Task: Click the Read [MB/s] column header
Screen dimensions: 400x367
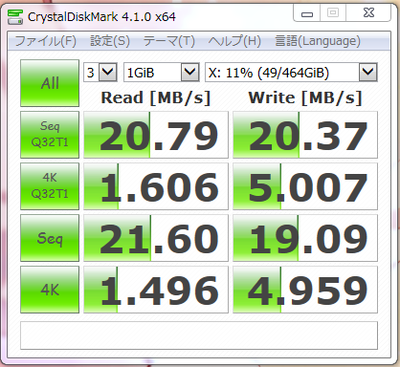Action: [156, 98]
